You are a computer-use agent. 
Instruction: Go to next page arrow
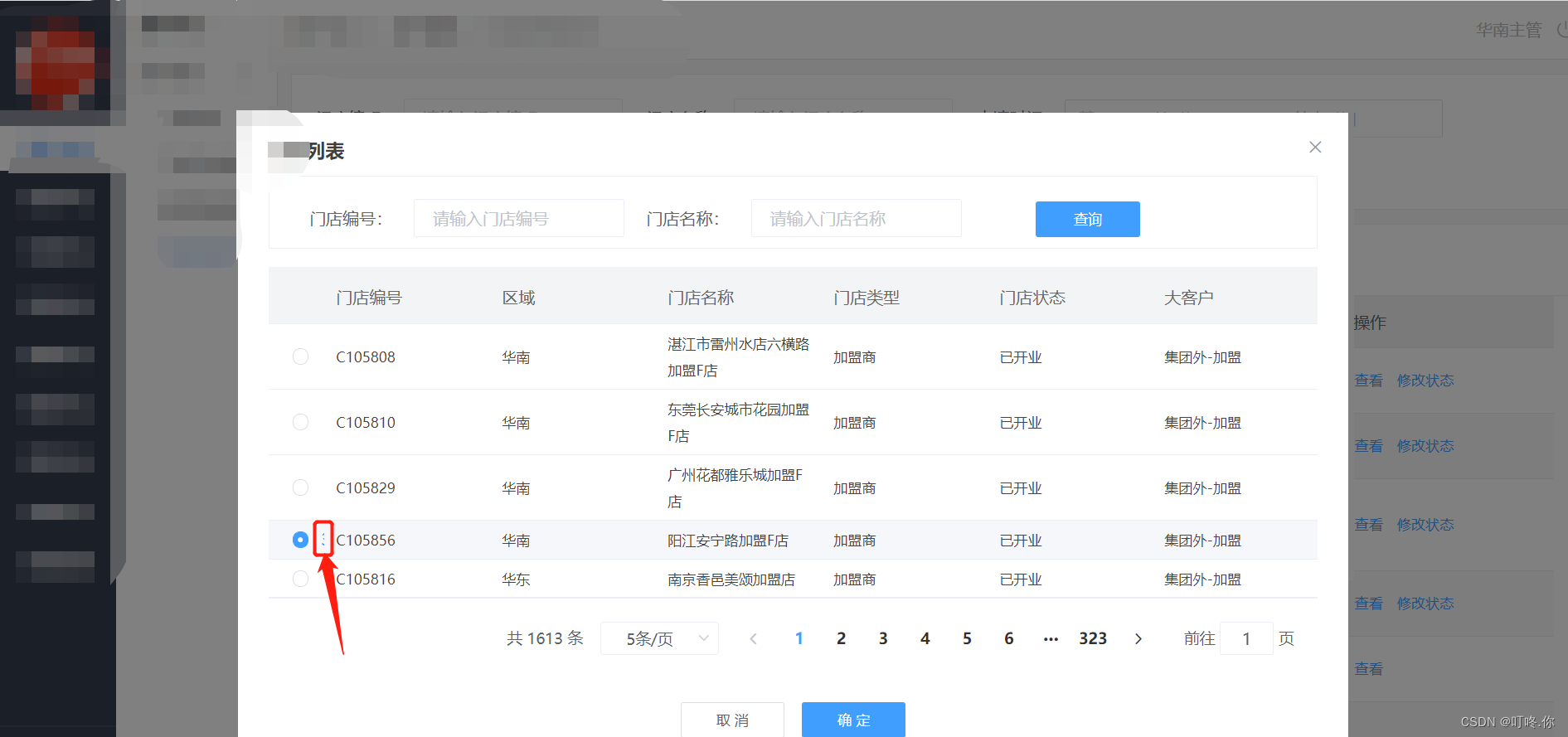pos(1138,638)
